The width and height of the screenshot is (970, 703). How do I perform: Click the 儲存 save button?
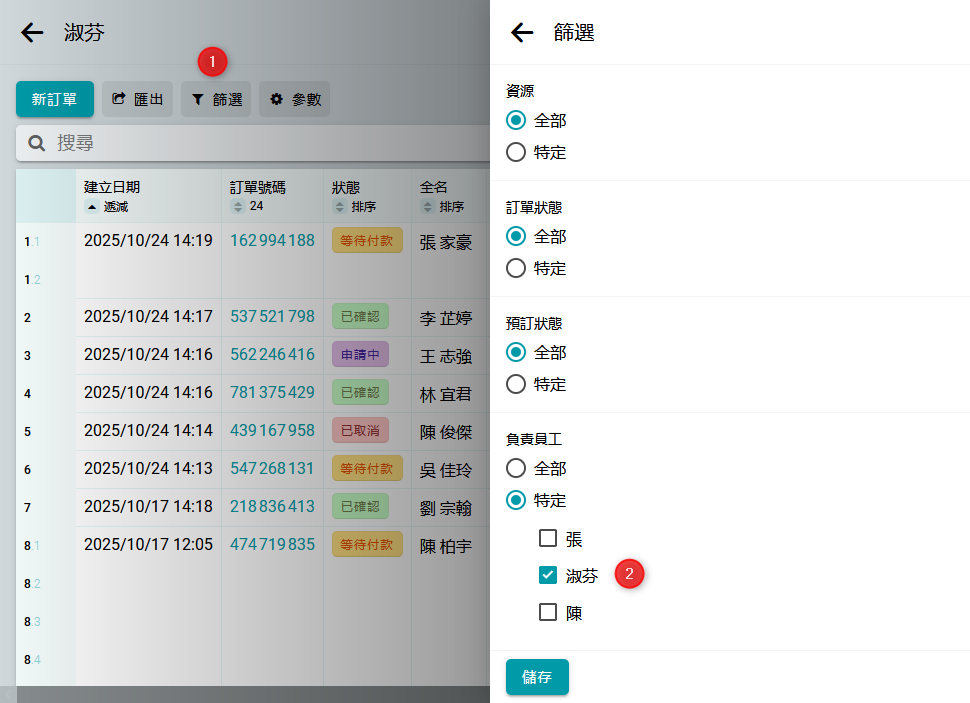537,677
